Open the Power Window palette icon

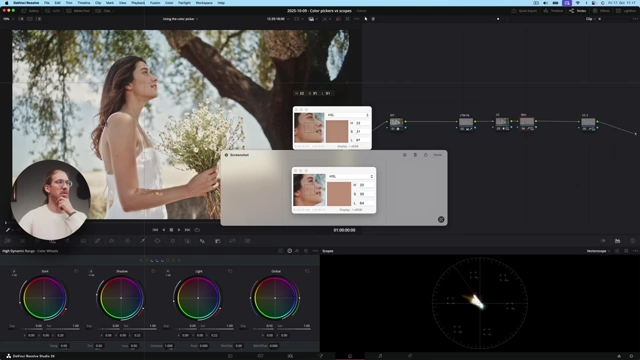point(157,241)
